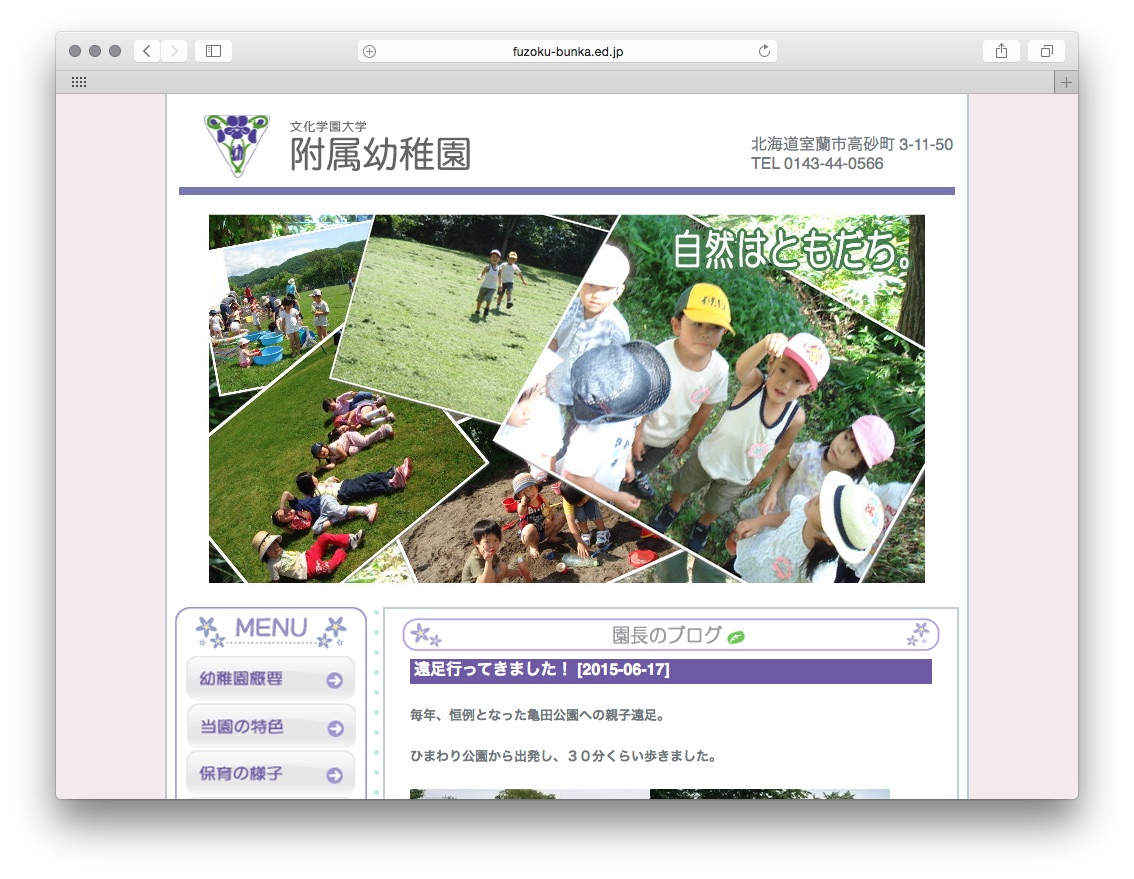Click the blog photo below the post text

649,794
